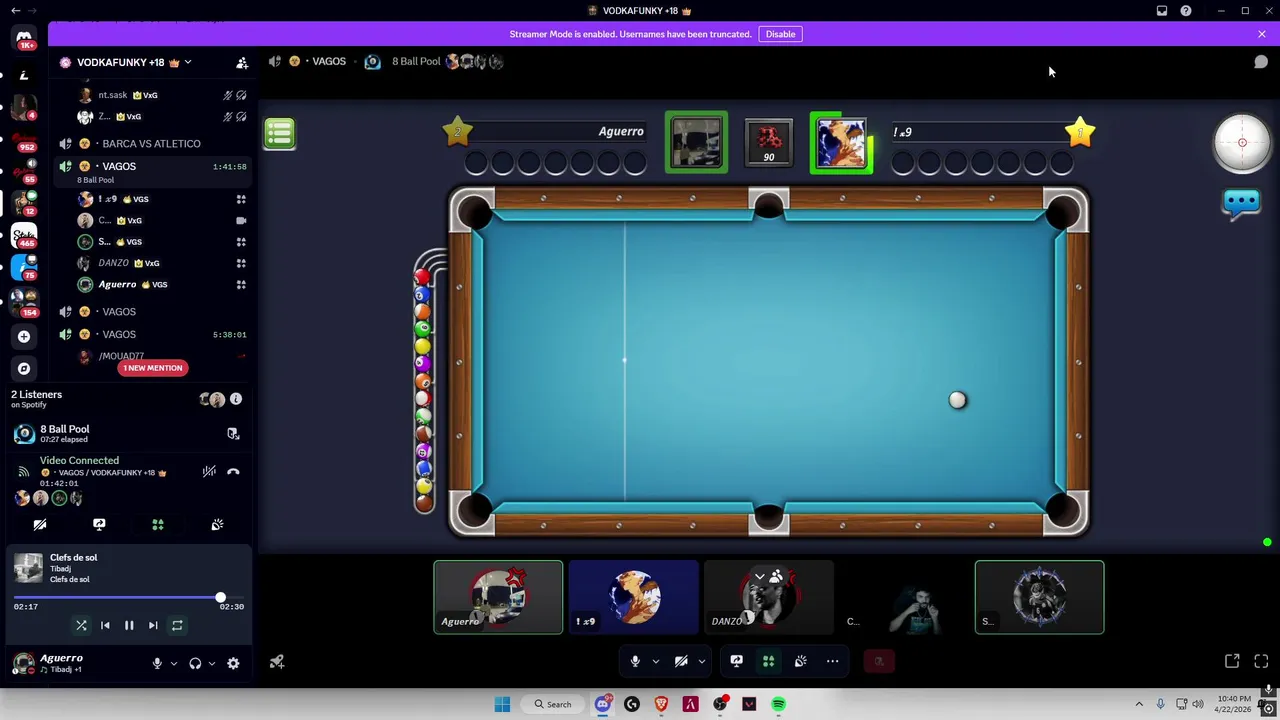Open the cue aiming target control
The width and height of the screenshot is (1280, 720).
coord(1242,143)
